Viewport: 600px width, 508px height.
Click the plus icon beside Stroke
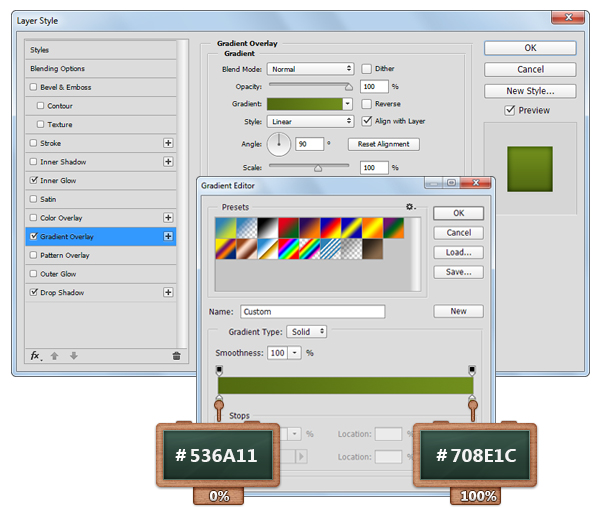click(168, 143)
